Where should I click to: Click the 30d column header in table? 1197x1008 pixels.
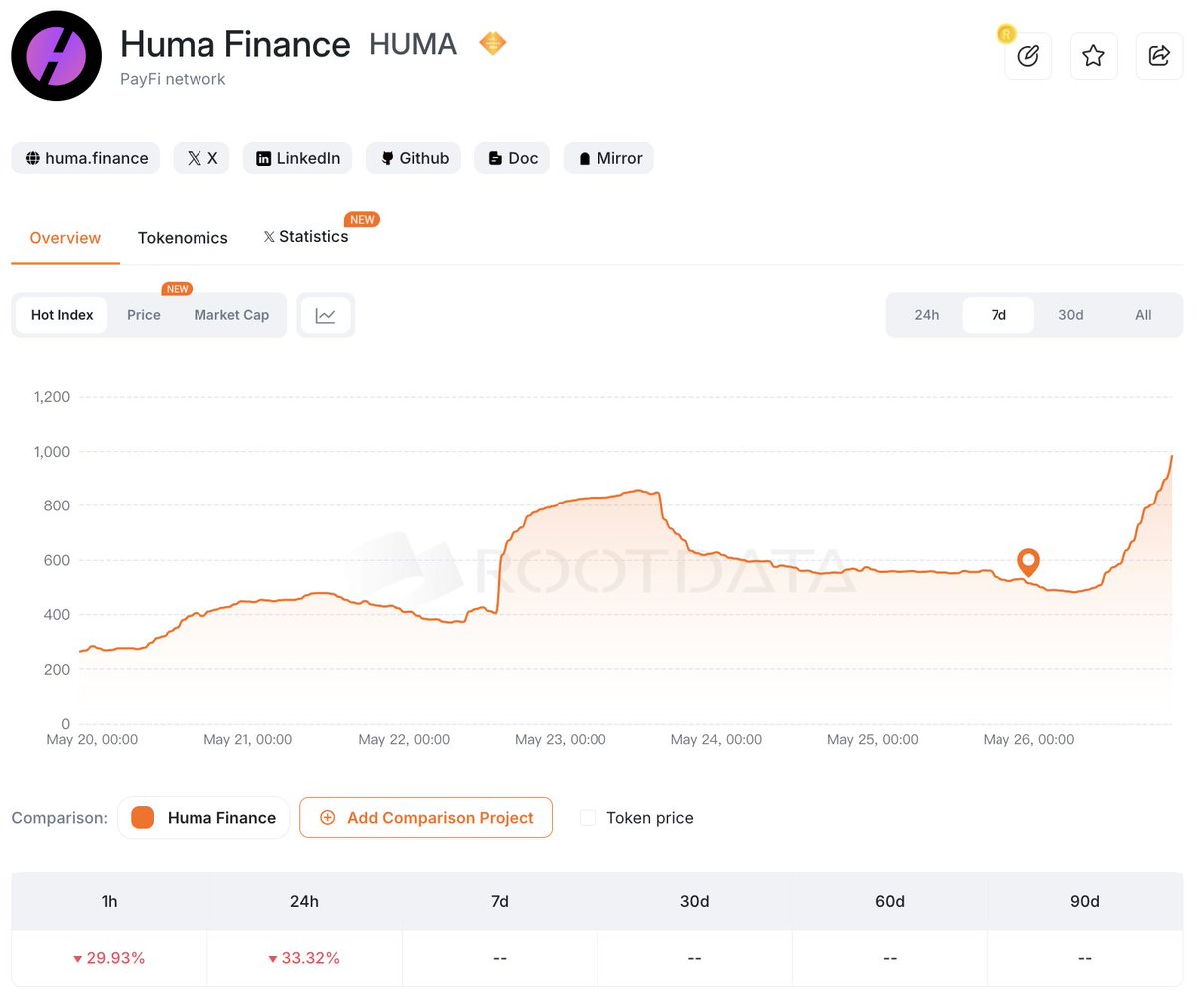click(x=694, y=902)
